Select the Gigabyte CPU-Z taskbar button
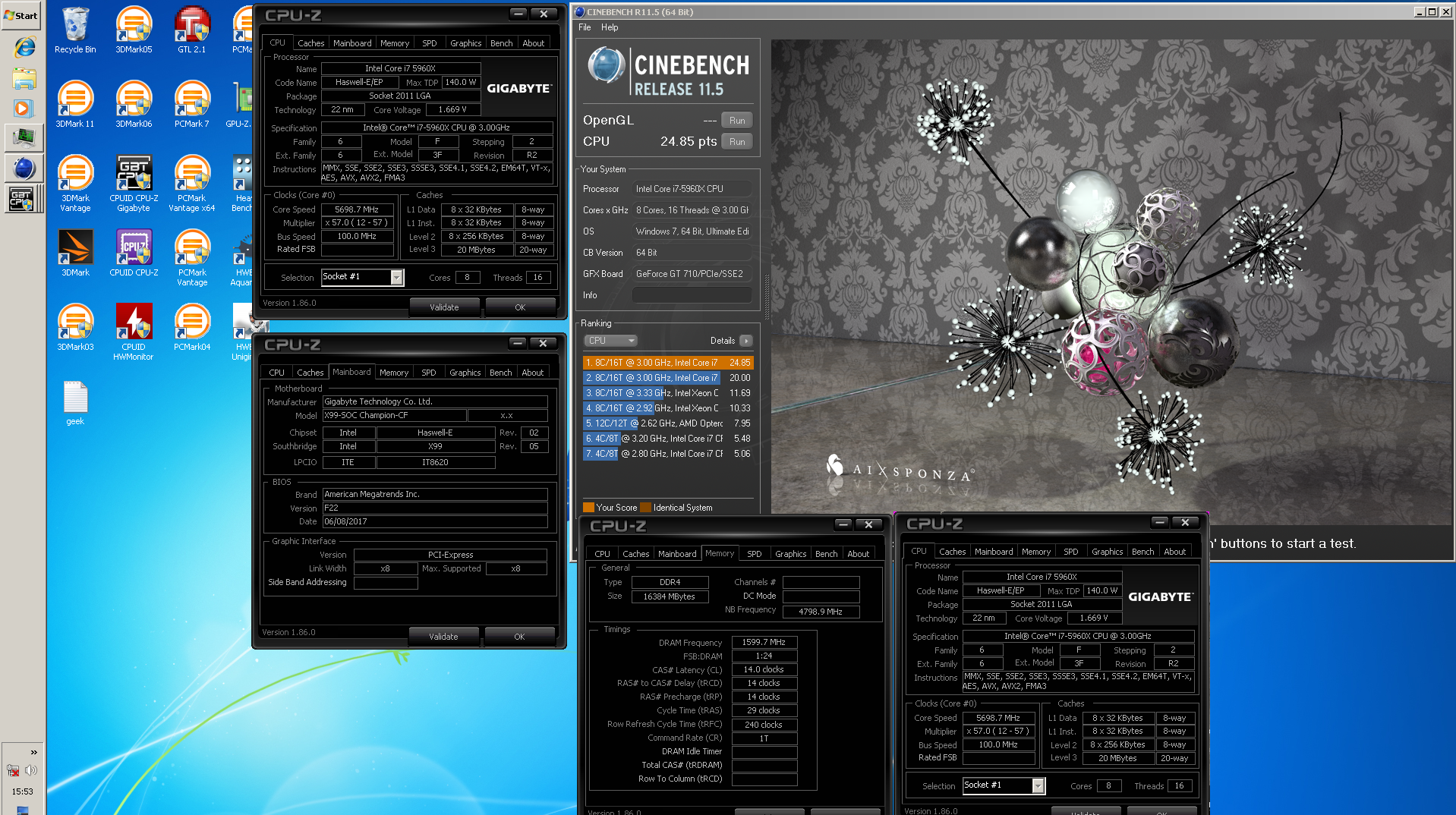The height and width of the screenshot is (815, 1456). click(24, 199)
